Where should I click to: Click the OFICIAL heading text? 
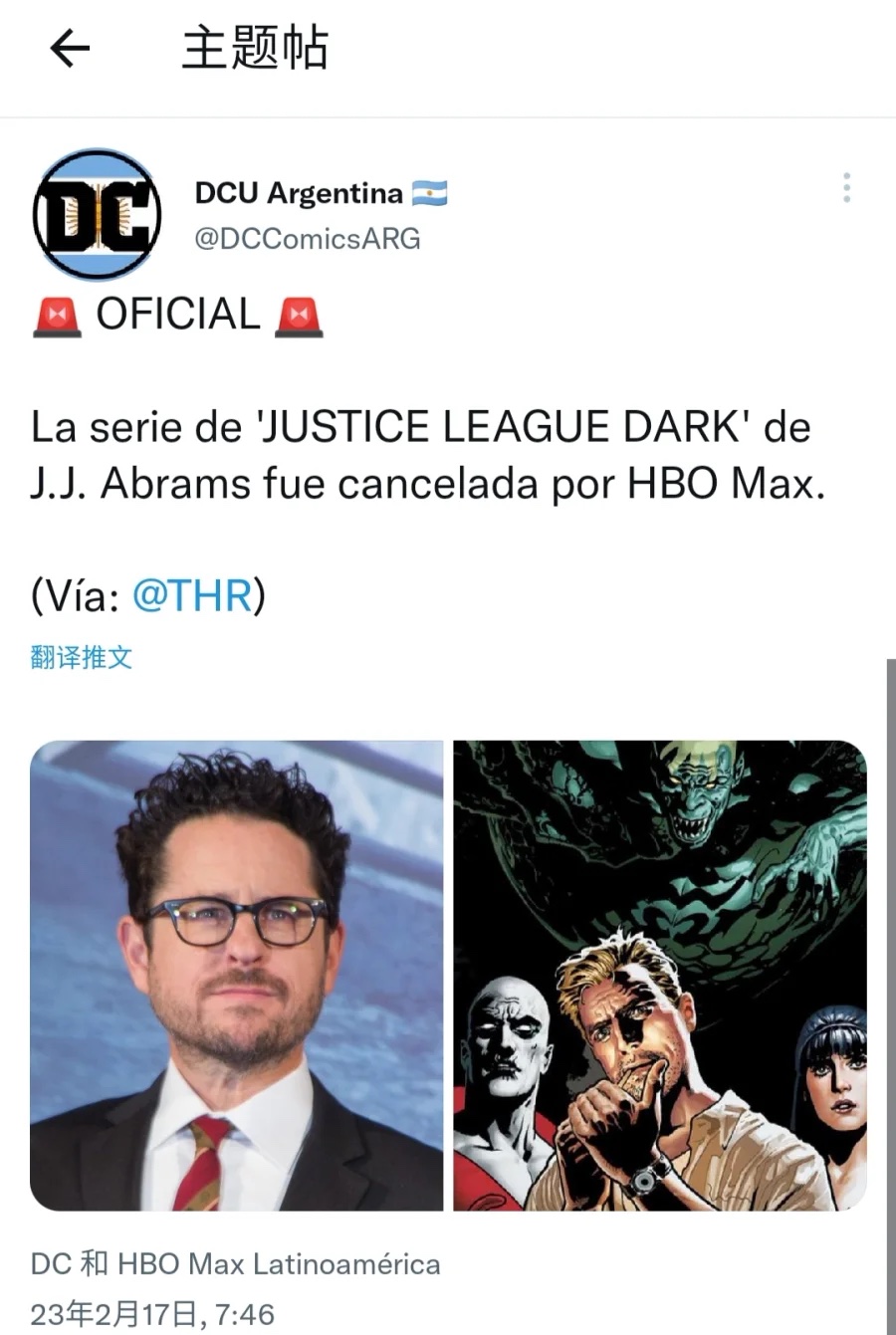point(178,316)
